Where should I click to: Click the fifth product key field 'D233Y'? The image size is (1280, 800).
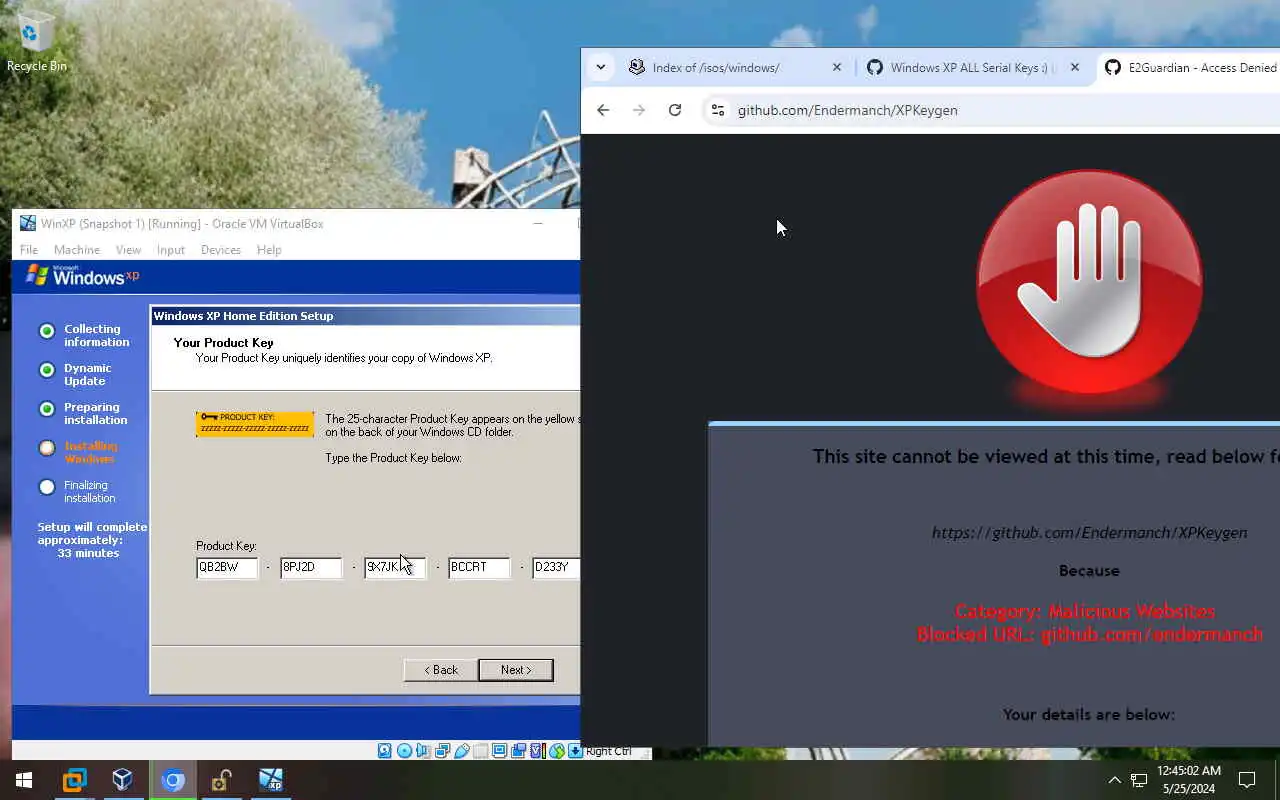point(556,567)
